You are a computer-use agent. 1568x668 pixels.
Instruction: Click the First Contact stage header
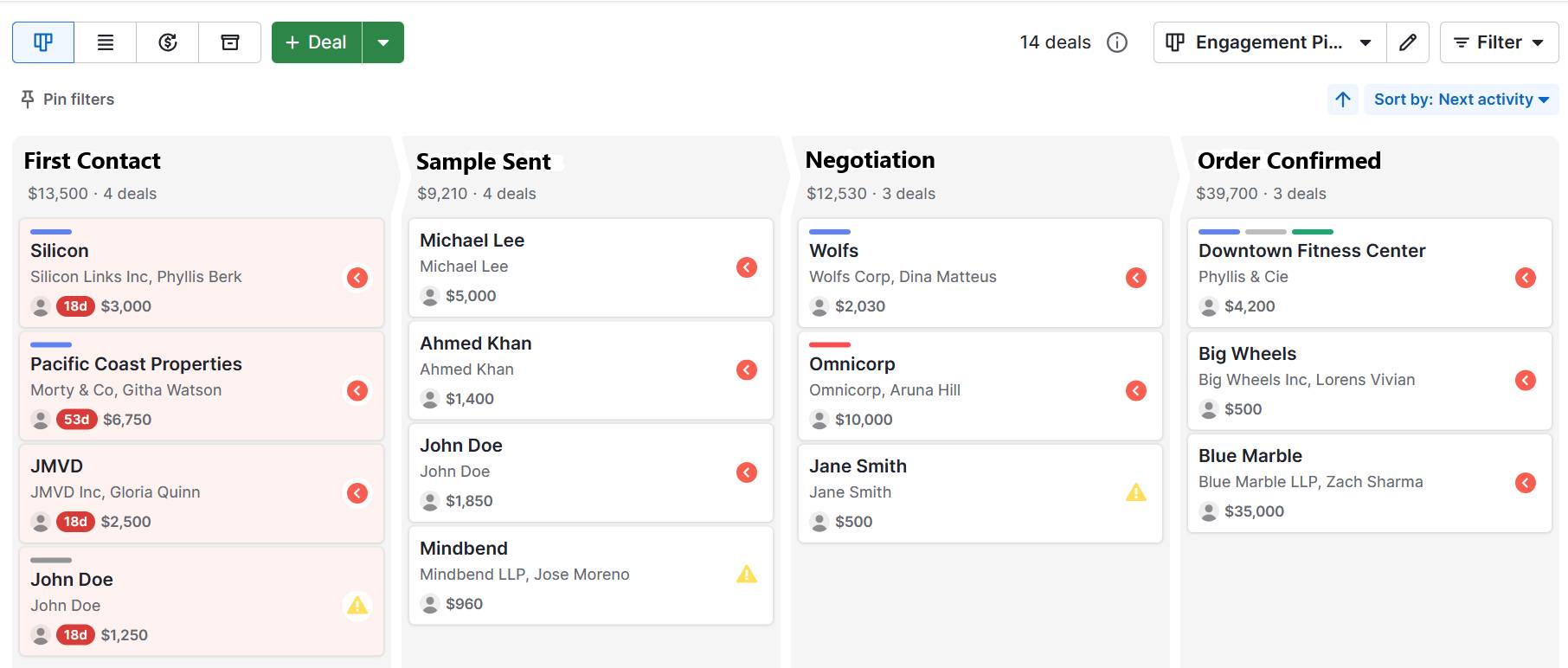93,161
